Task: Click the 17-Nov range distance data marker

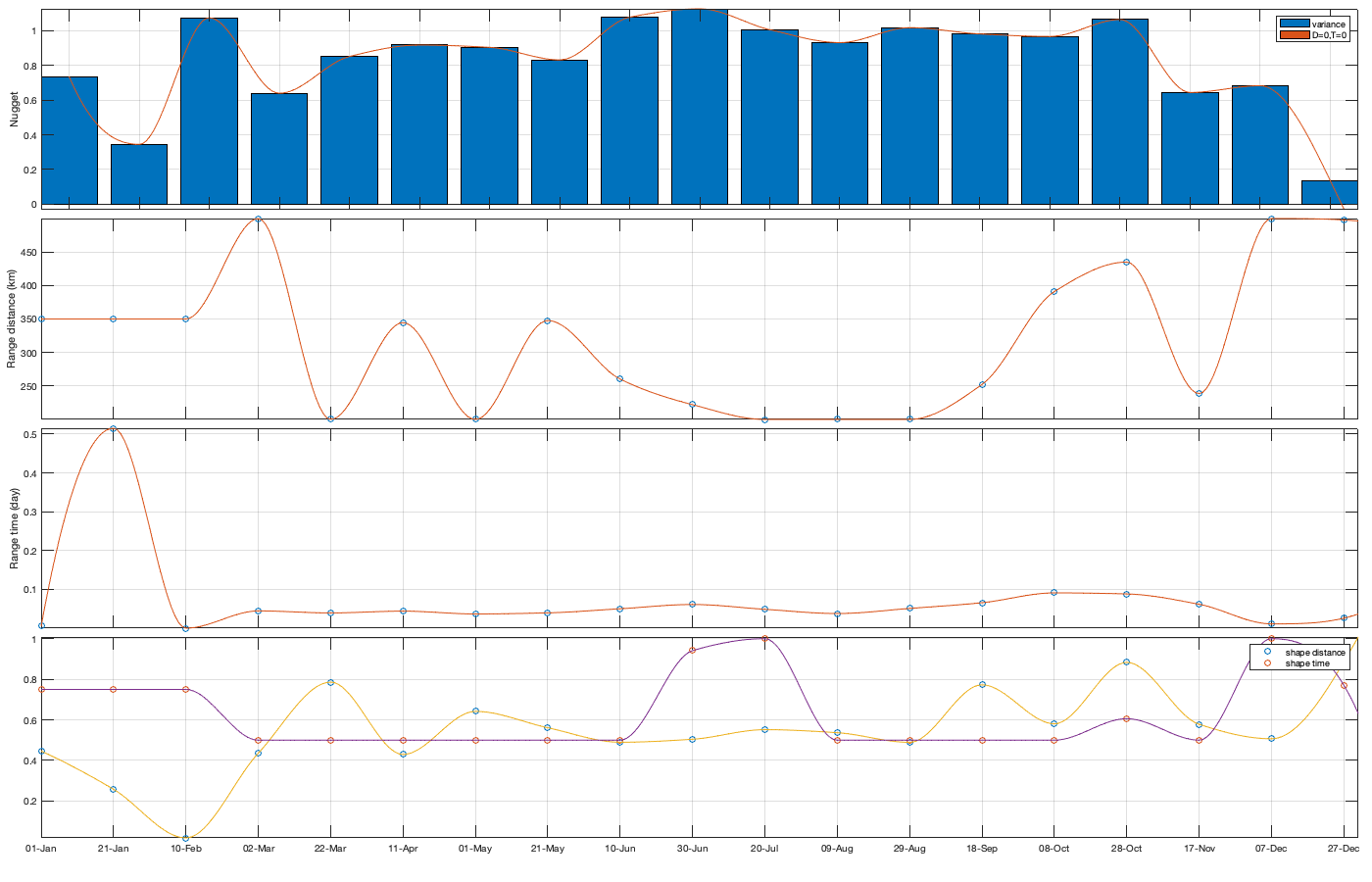Action: (1199, 394)
